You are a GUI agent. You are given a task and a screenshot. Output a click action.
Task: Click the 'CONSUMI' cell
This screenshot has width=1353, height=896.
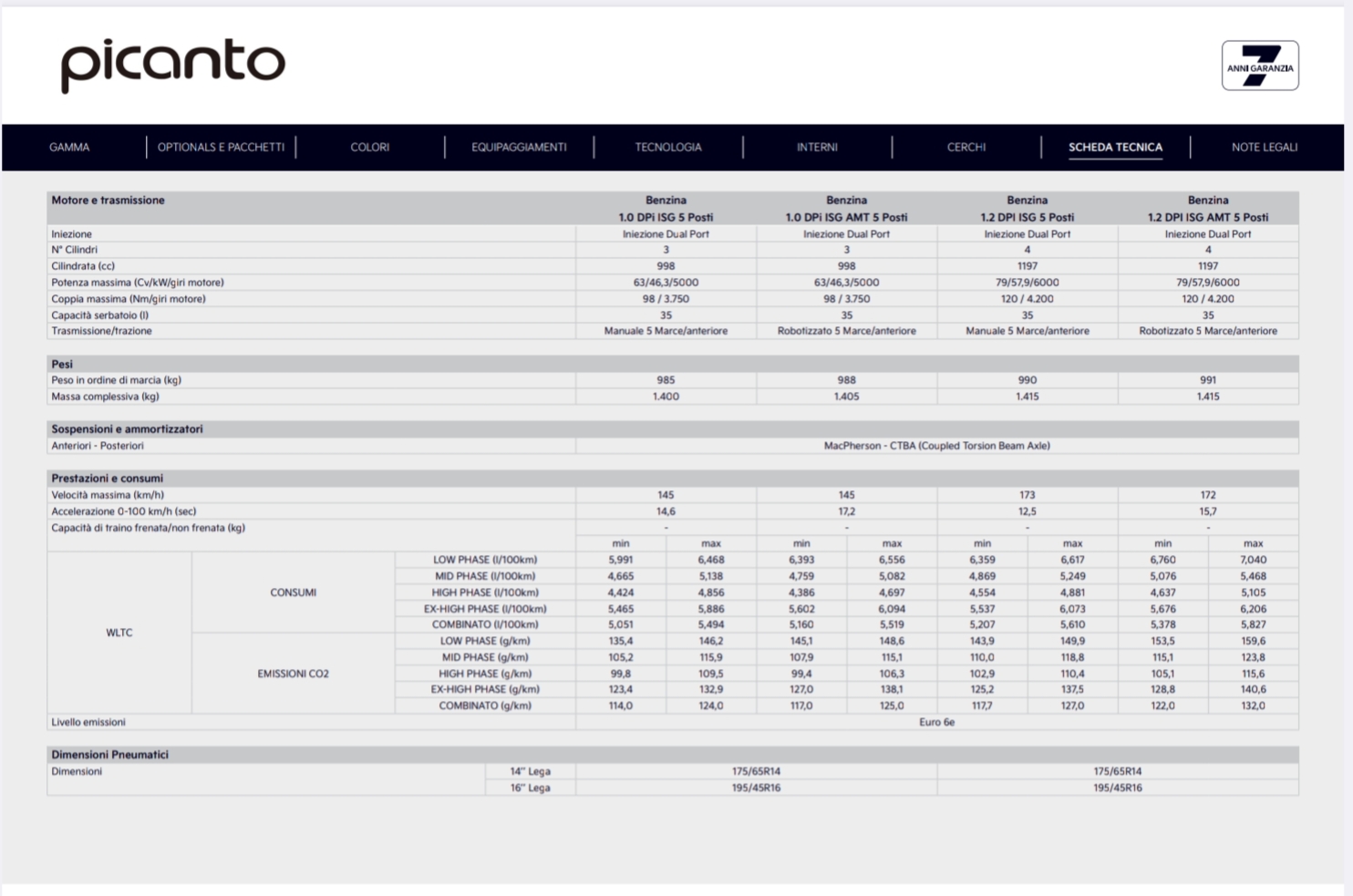[293, 592]
